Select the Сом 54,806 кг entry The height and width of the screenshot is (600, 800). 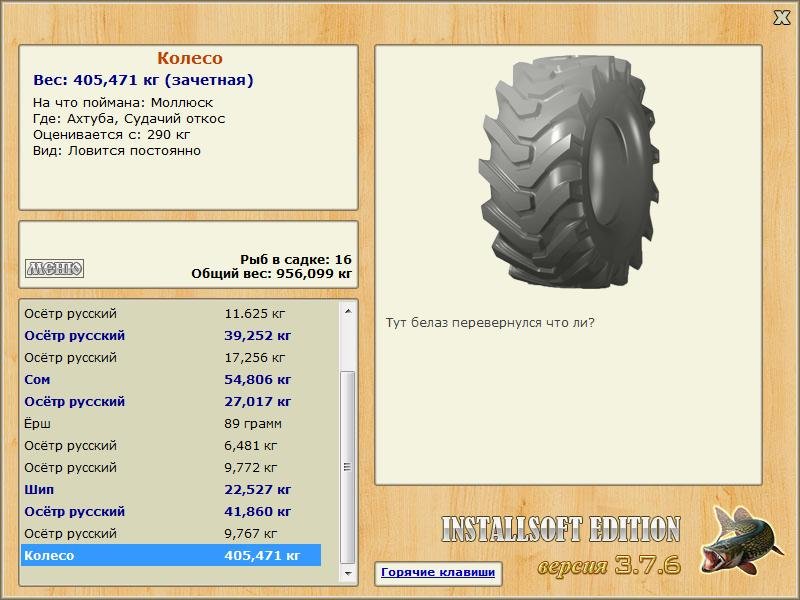(x=171, y=380)
